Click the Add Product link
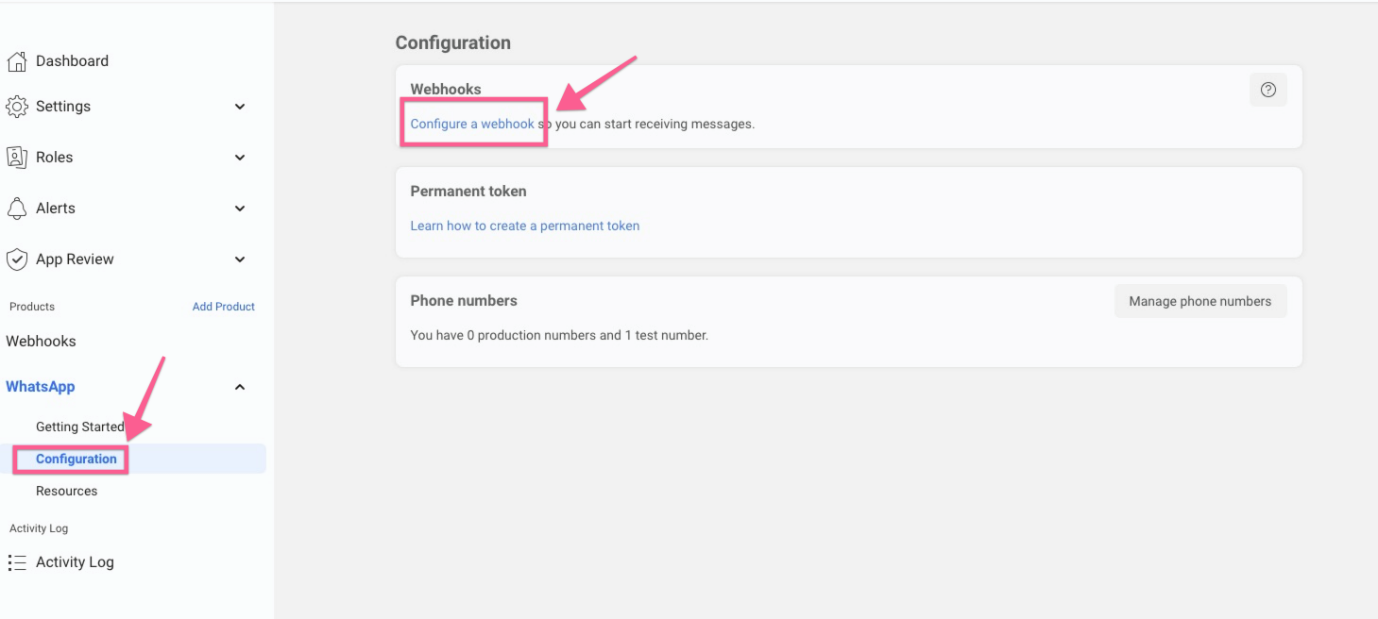This screenshot has height=619, width=1378. point(223,307)
